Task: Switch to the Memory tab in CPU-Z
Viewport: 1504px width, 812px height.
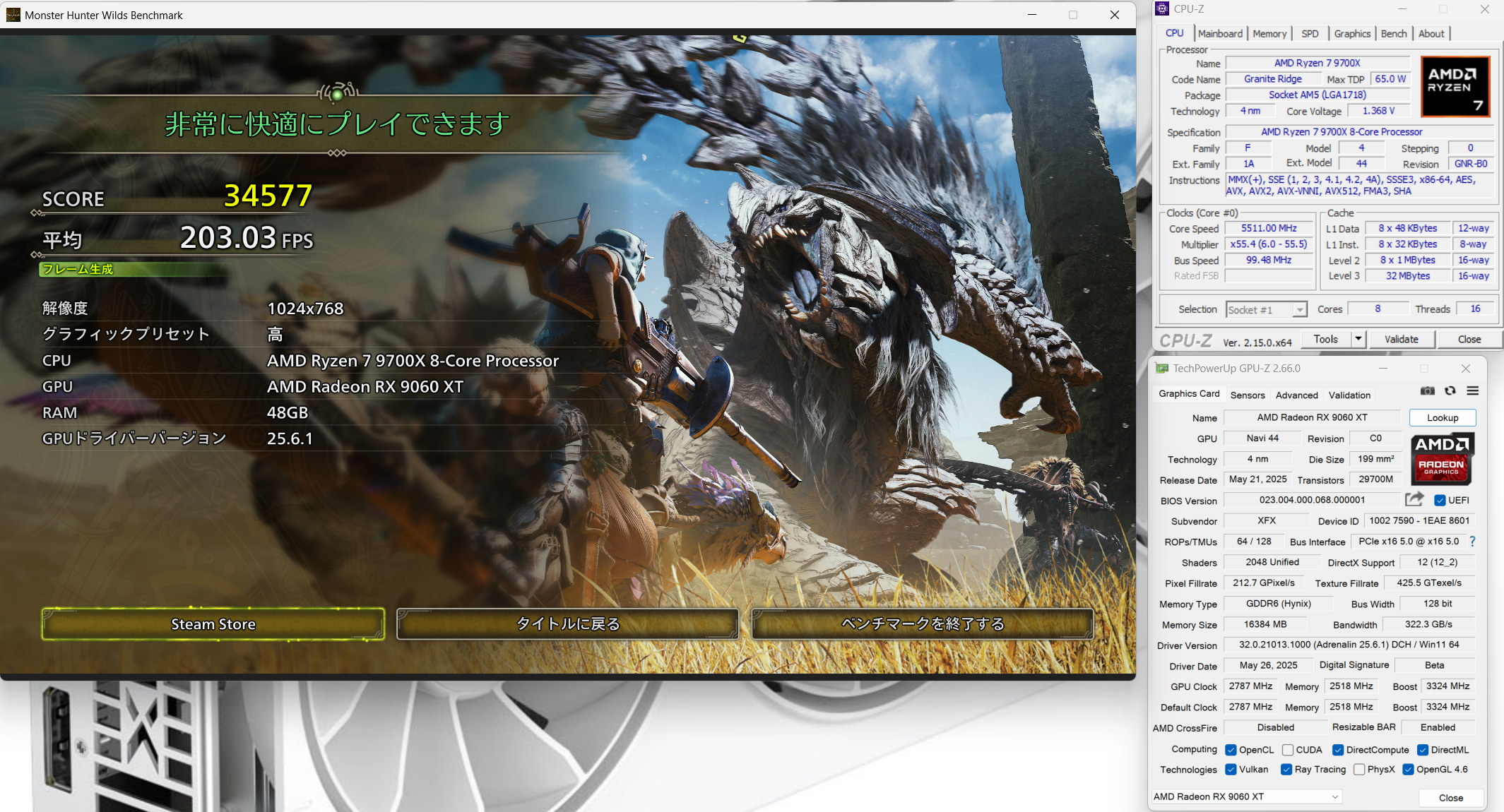Action: click(x=1269, y=33)
